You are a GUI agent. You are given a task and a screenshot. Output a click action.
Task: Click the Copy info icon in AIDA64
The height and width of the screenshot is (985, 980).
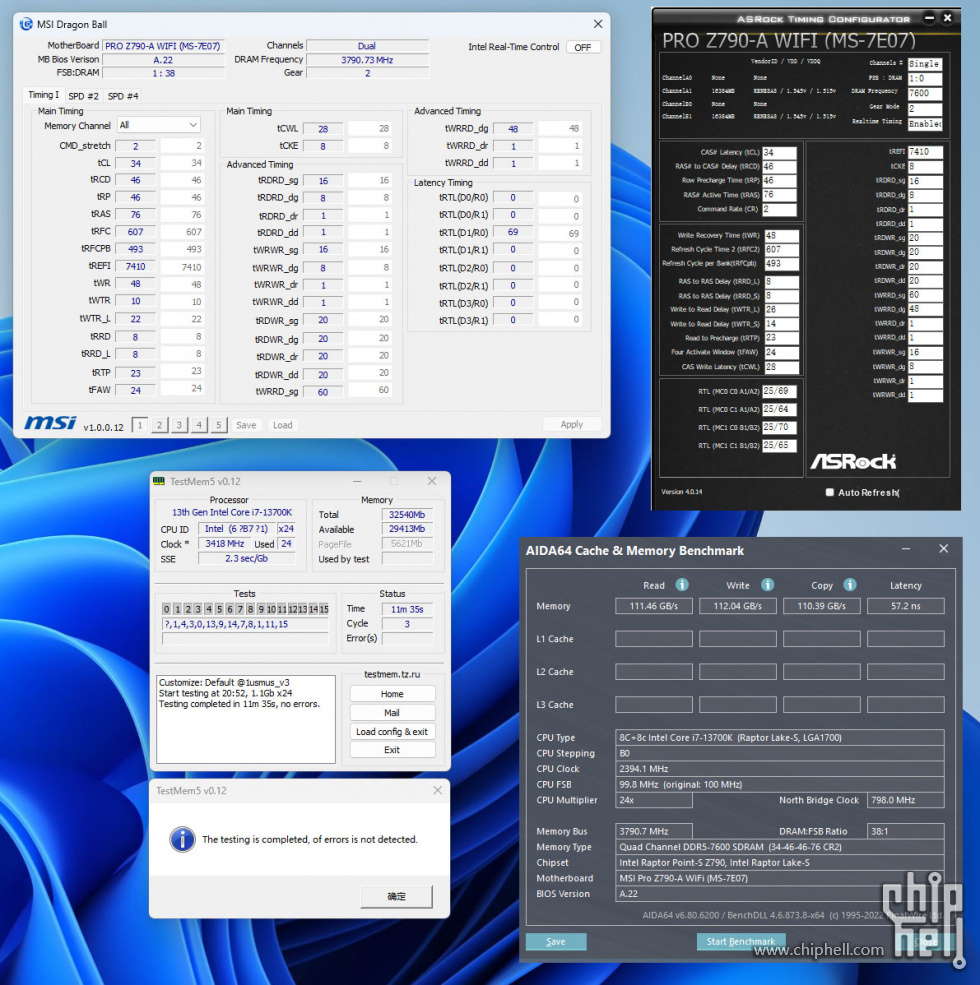849,585
